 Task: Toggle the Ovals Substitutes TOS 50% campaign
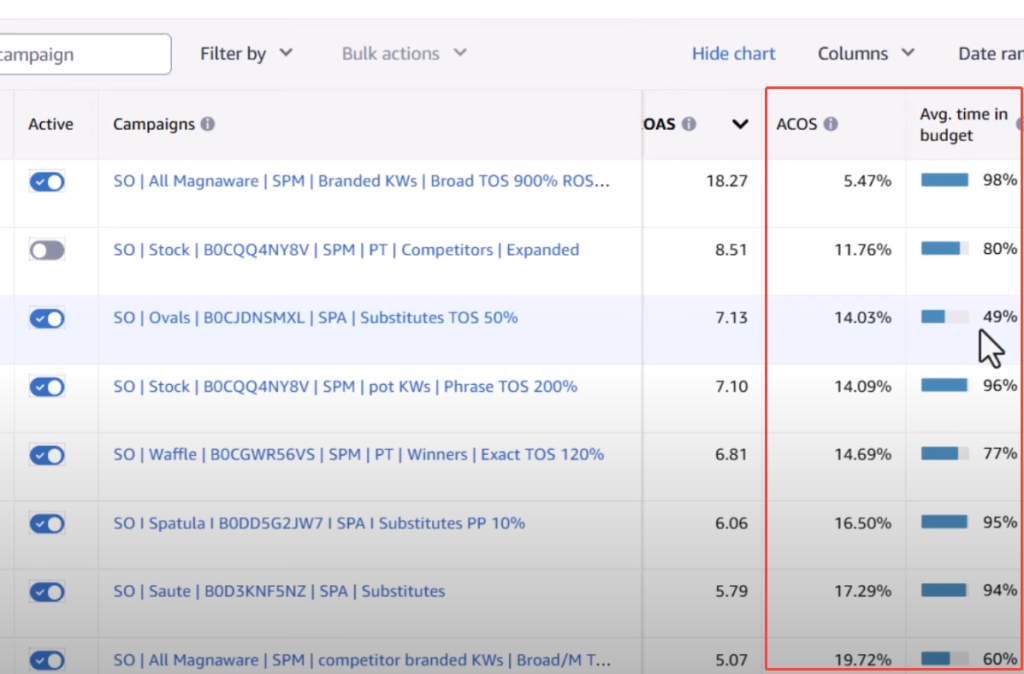coord(47,318)
